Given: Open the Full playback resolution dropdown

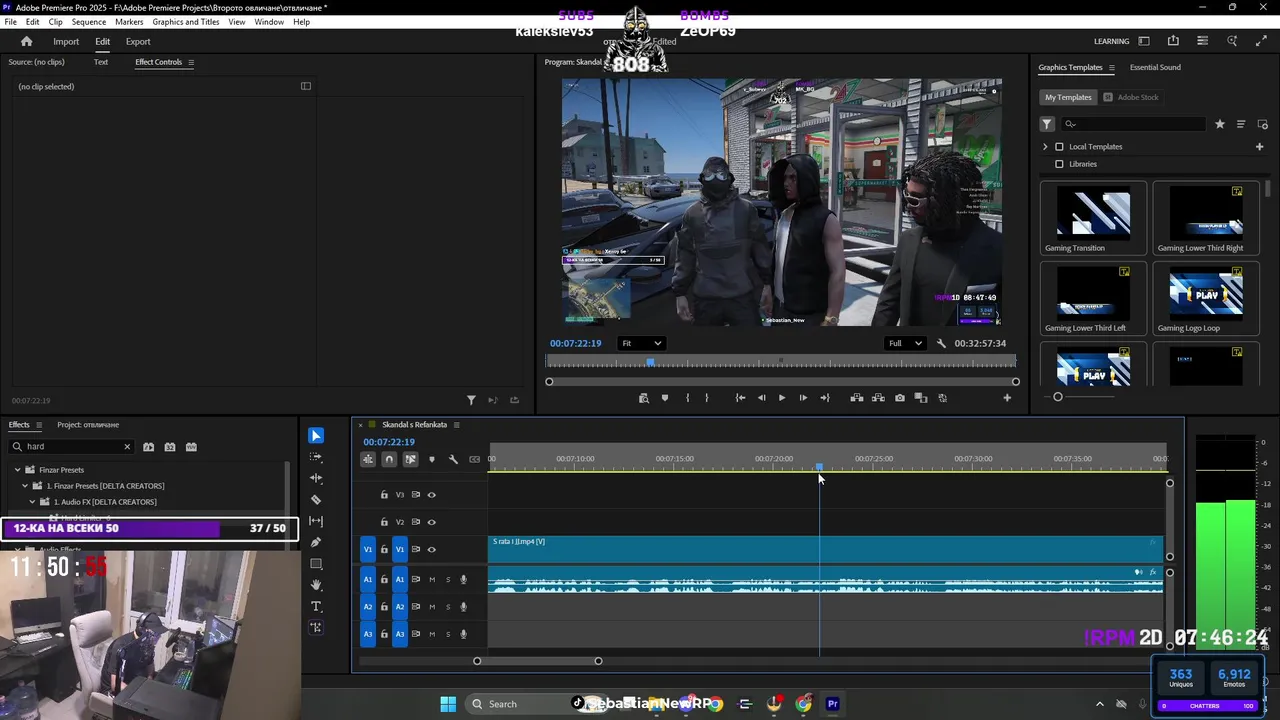Looking at the screenshot, I should coord(904,343).
